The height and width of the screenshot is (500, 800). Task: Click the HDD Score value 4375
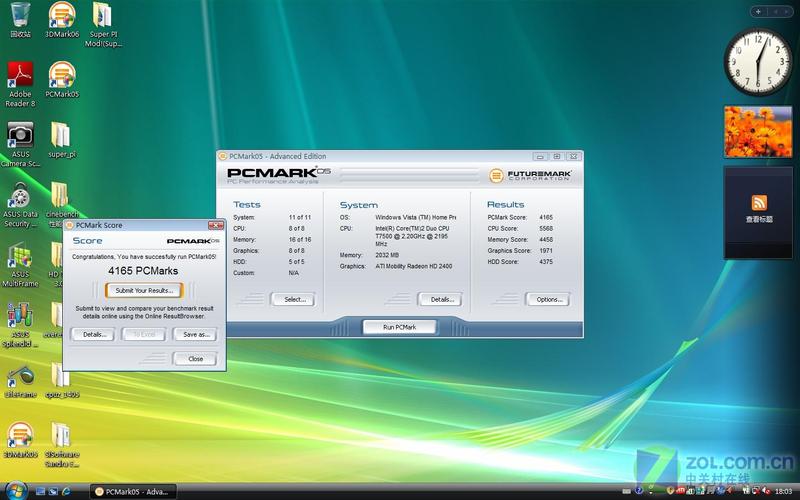(x=546, y=262)
